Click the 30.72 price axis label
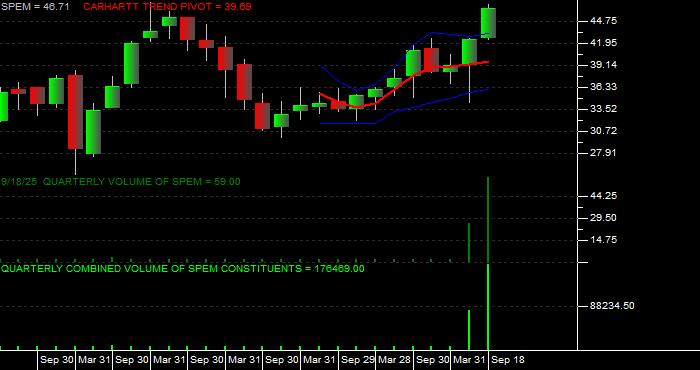700x370 pixels. [603, 131]
